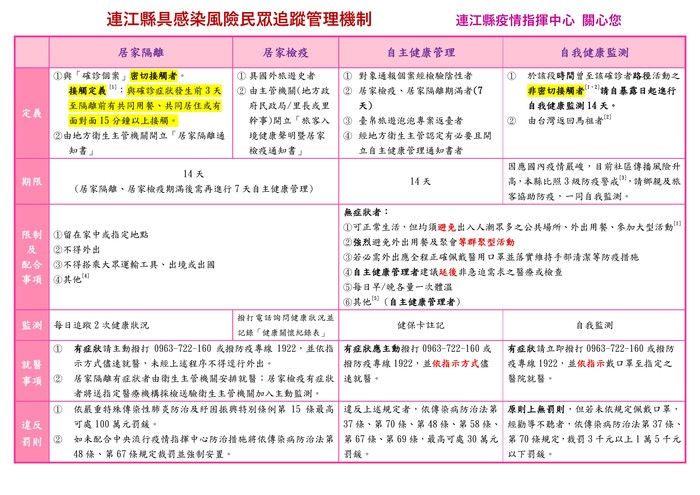700x495 pixels.
Task: Click the 無症狀者 heading
Action: 361,213
